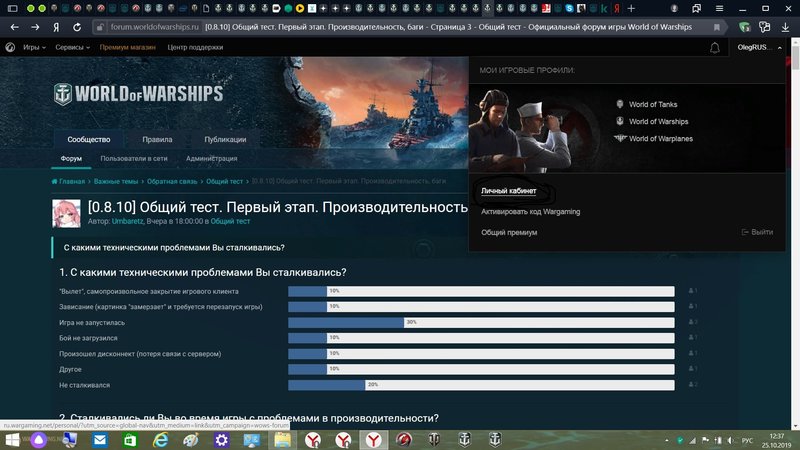Open the Личный кабинет link
This screenshot has height=450, width=800.
tap(508, 190)
